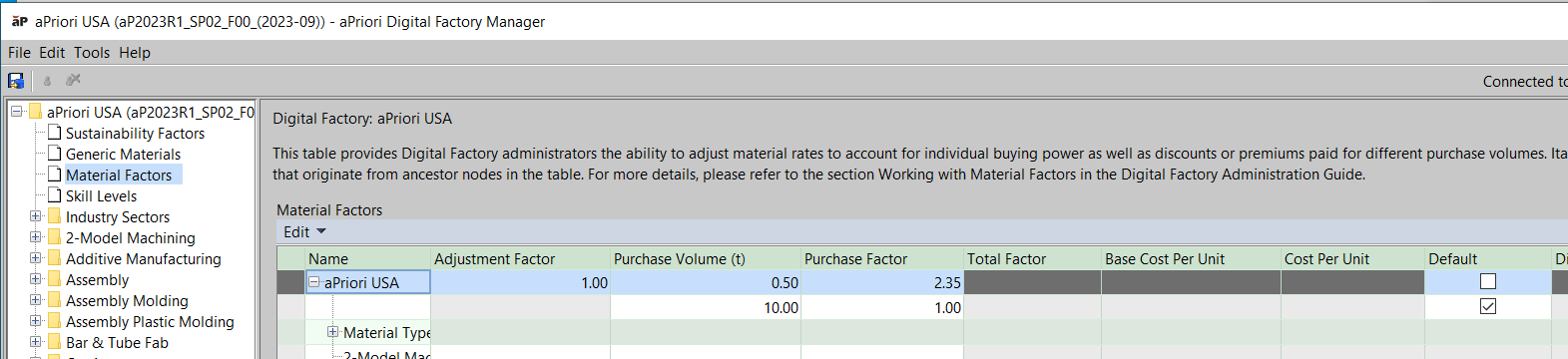Click the Assembly folder icon
The image size is (1568, 359).
(55, 279)
